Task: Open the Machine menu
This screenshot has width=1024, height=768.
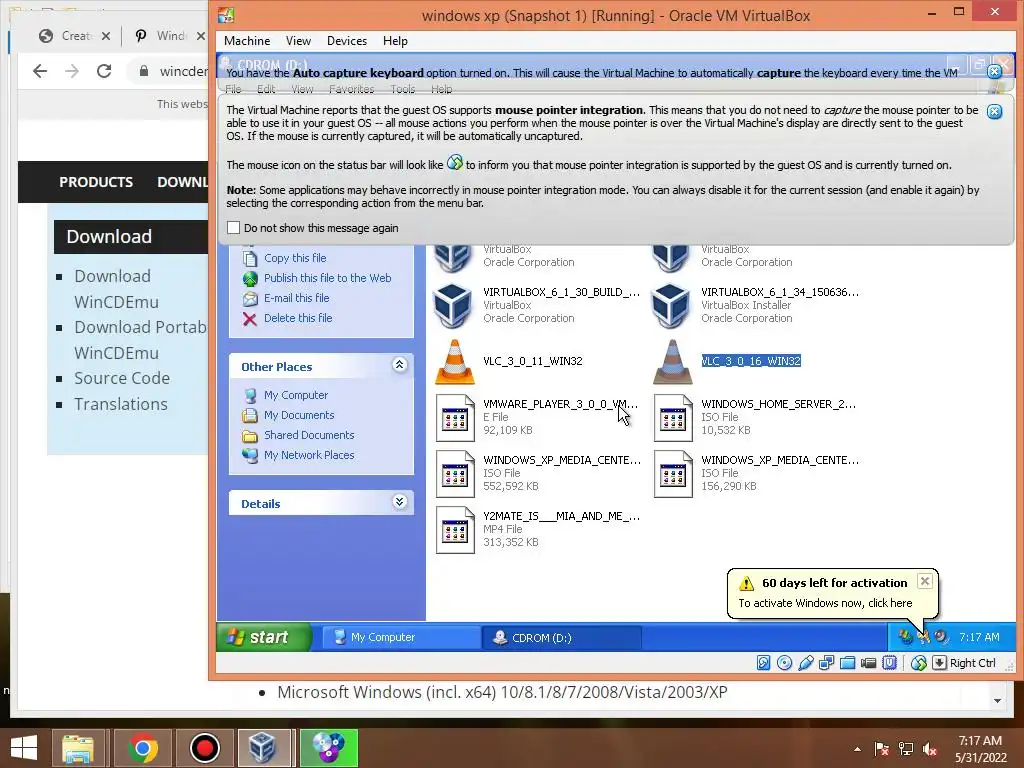Action: [247, 40]
